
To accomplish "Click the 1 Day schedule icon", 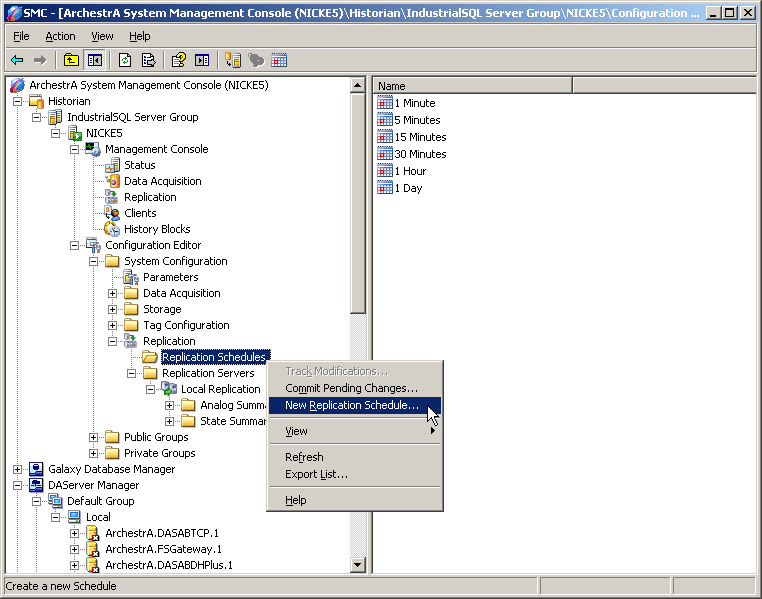I will 385,188.
